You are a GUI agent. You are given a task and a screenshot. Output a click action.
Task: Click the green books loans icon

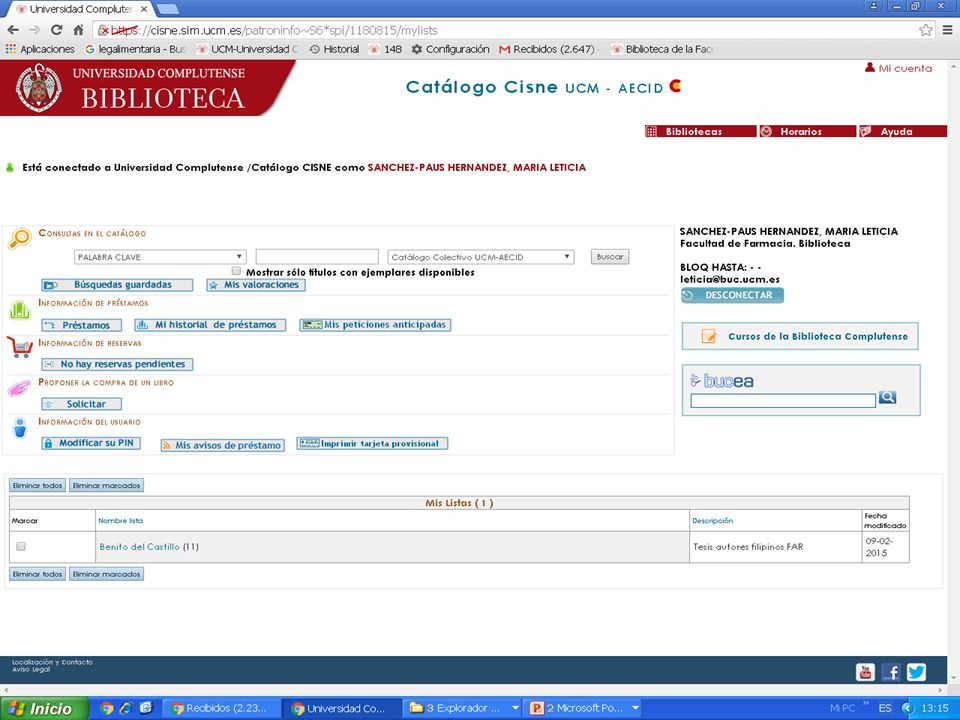pyautogui.click(x=20, y=310)
